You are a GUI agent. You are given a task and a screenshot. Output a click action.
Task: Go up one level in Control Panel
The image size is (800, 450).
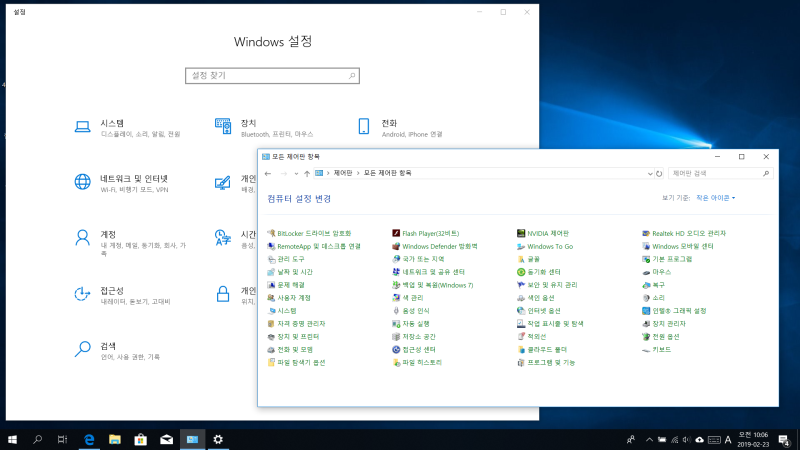(307, 173)
